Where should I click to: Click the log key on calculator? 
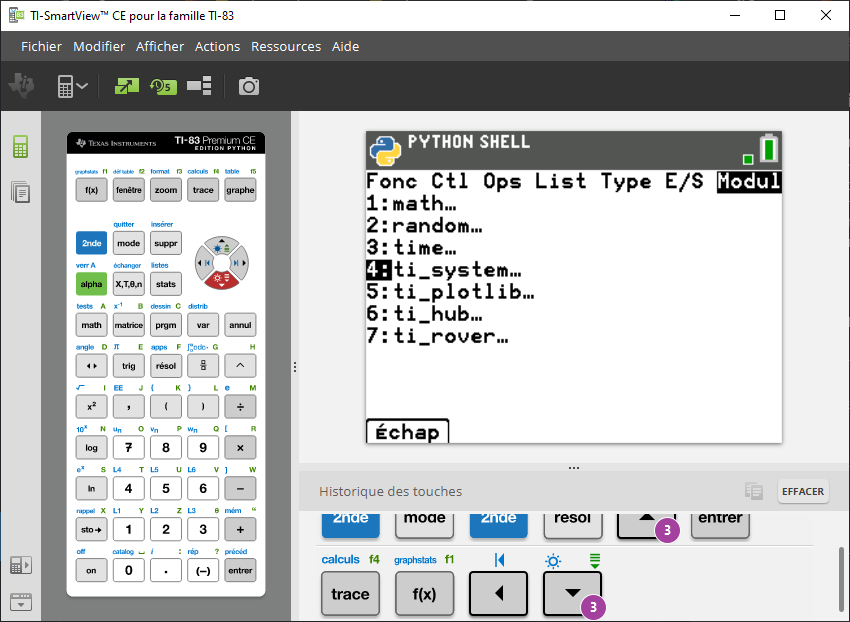92,447
